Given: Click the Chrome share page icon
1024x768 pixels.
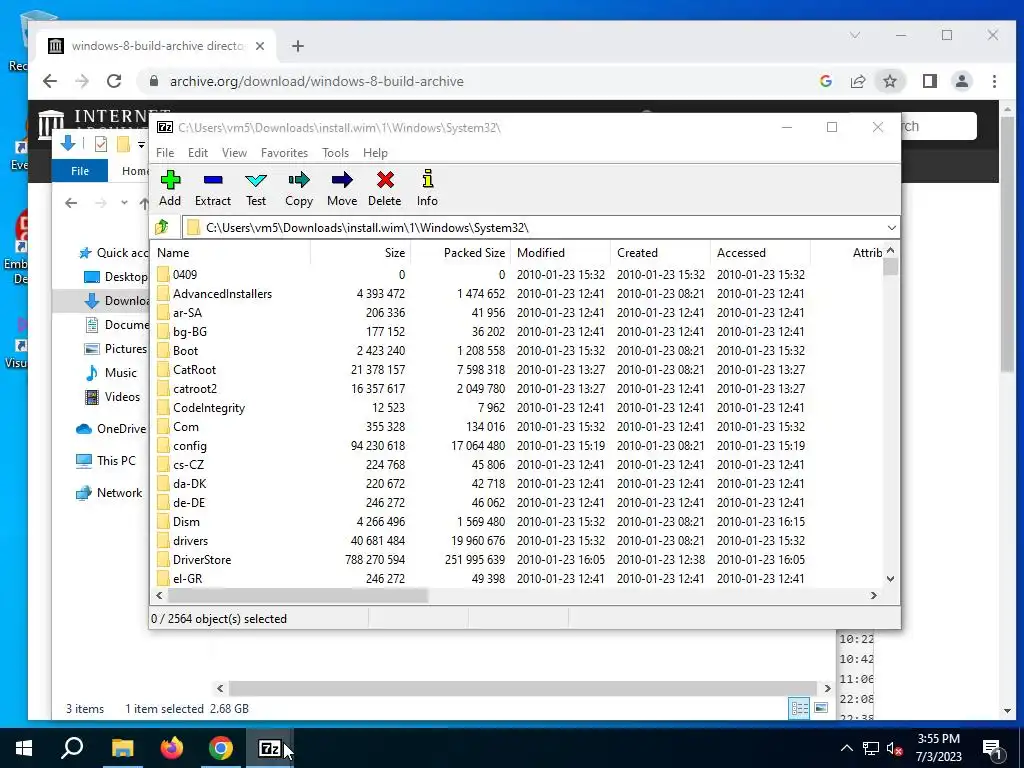Looking at the screenshot, I should (858, 81).
